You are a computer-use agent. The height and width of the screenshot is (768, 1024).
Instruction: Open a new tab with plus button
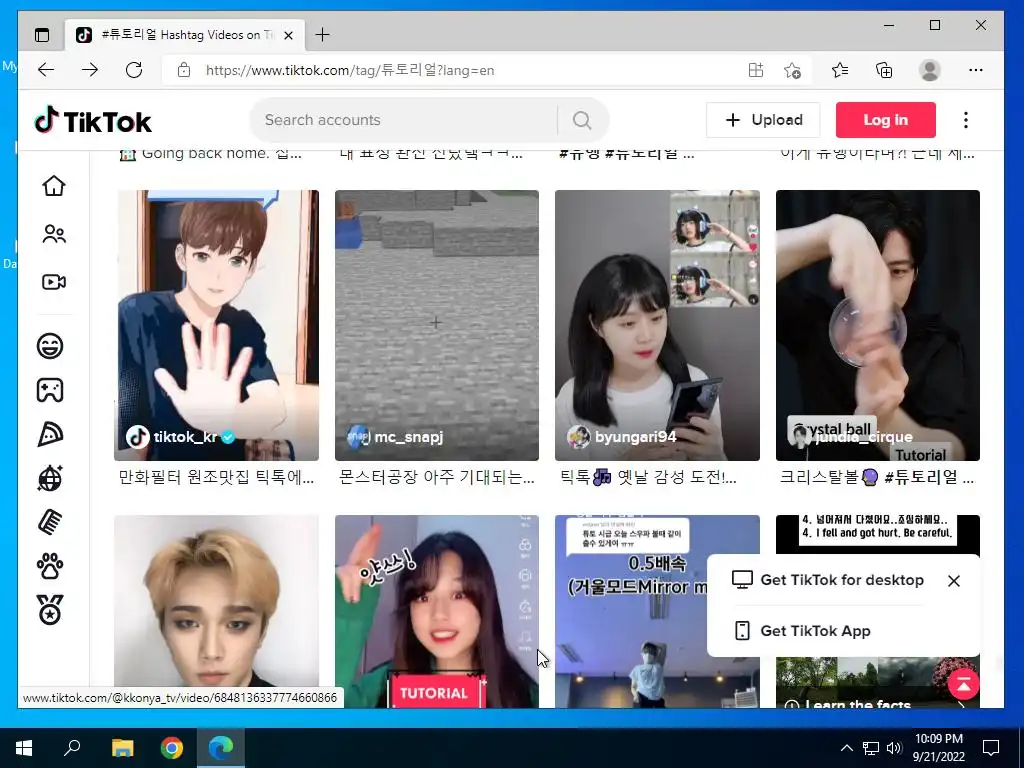coord(323,35)
